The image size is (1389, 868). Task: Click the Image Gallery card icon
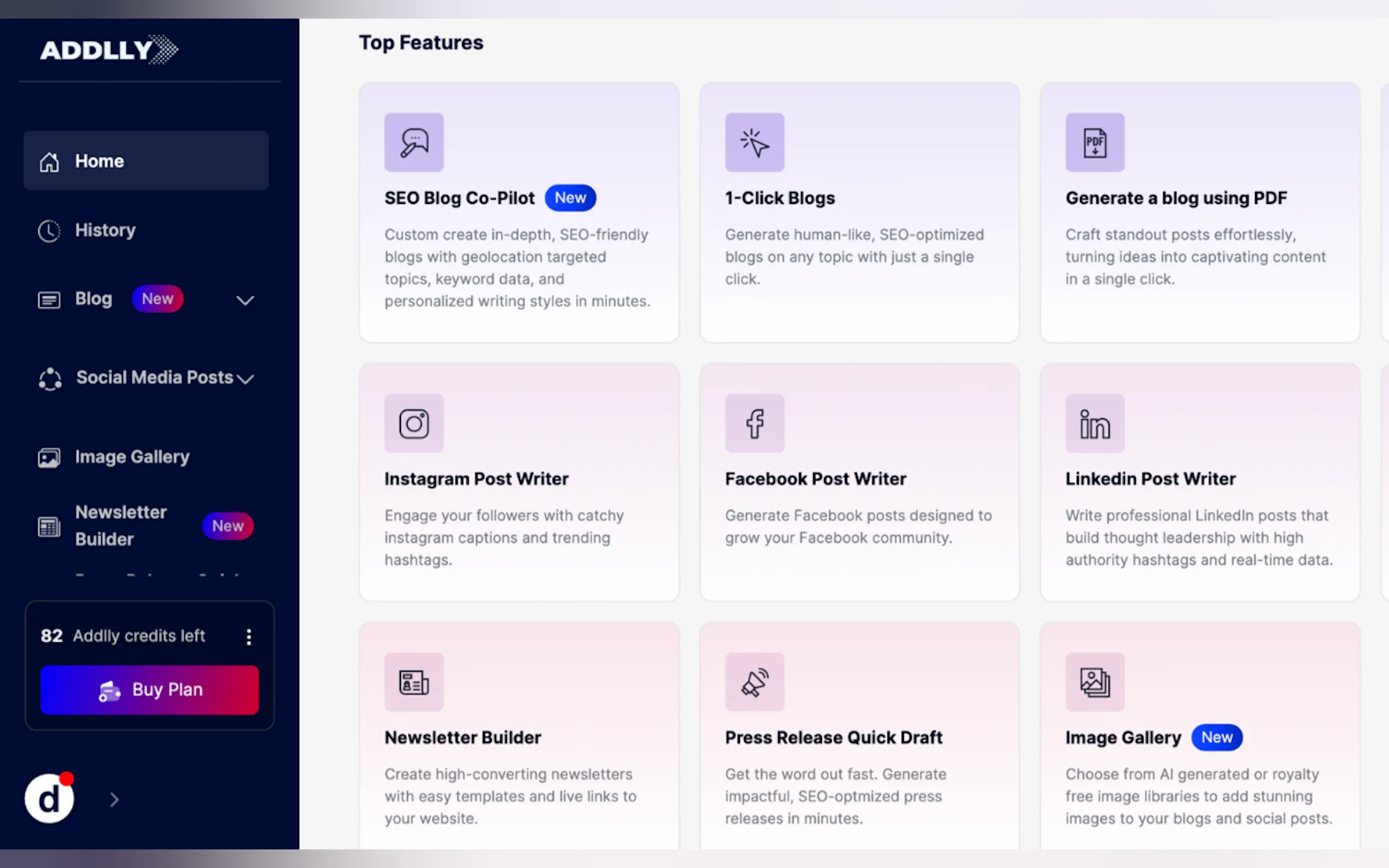(1094, 682)
